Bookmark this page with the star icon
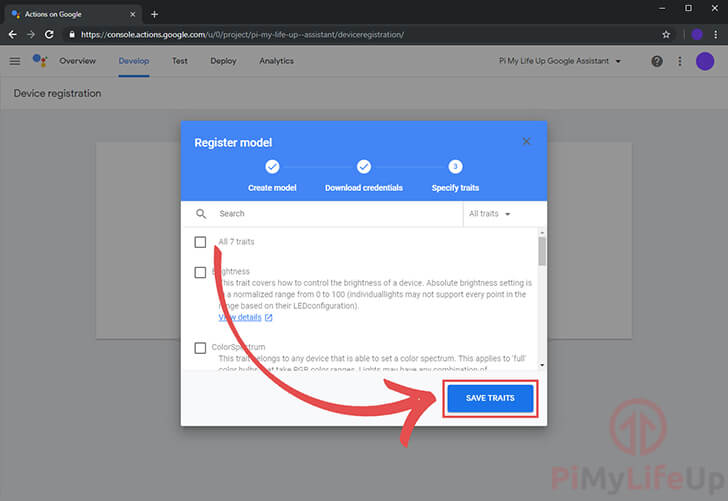This screenshot has height=501, width=728. click(666, 34)
